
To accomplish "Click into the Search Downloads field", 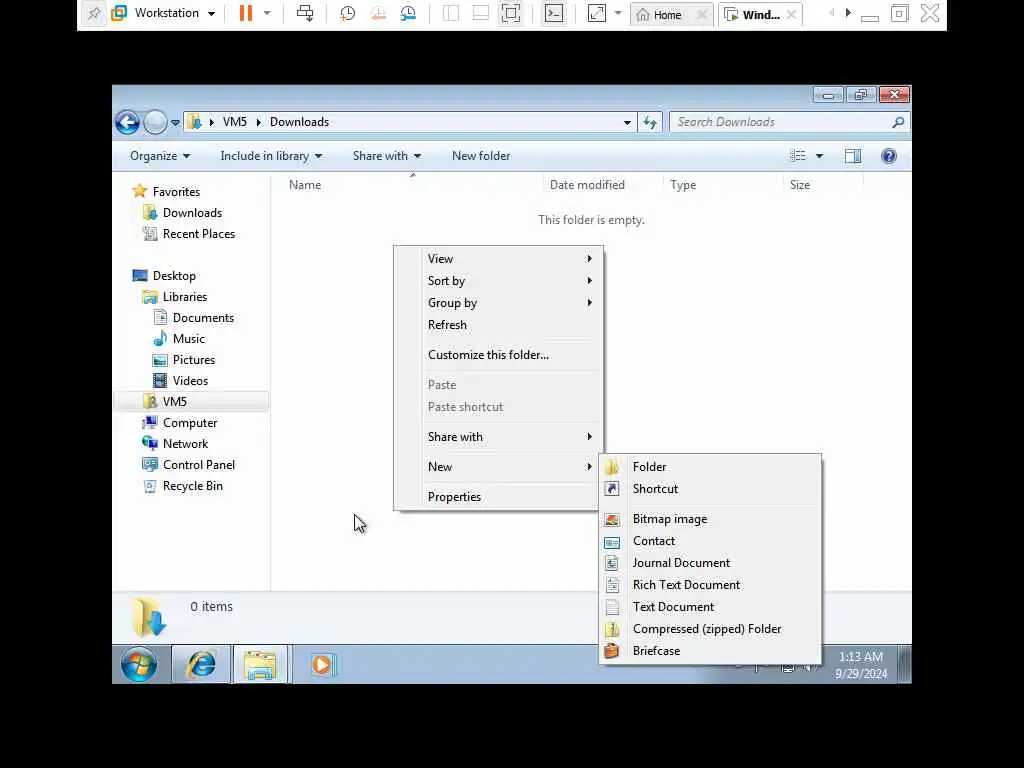I will click(782, 122).
